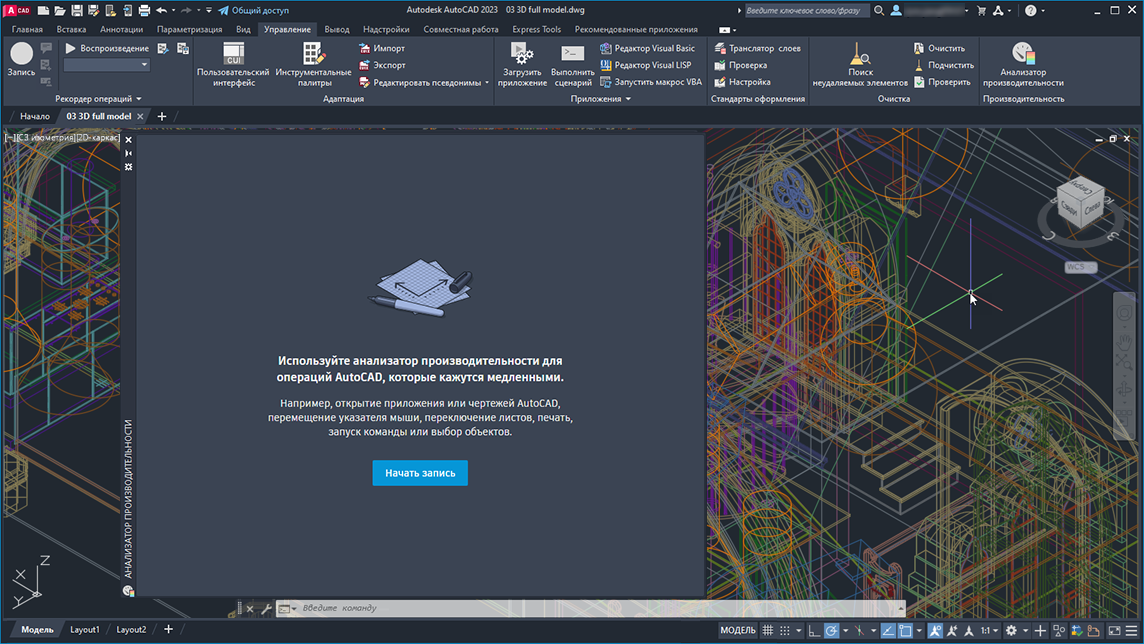Image resolution: width=1144 pixels, height=644 pixels.
Task: Click the Open file icon in quick access toolbar
Action: 60,10
